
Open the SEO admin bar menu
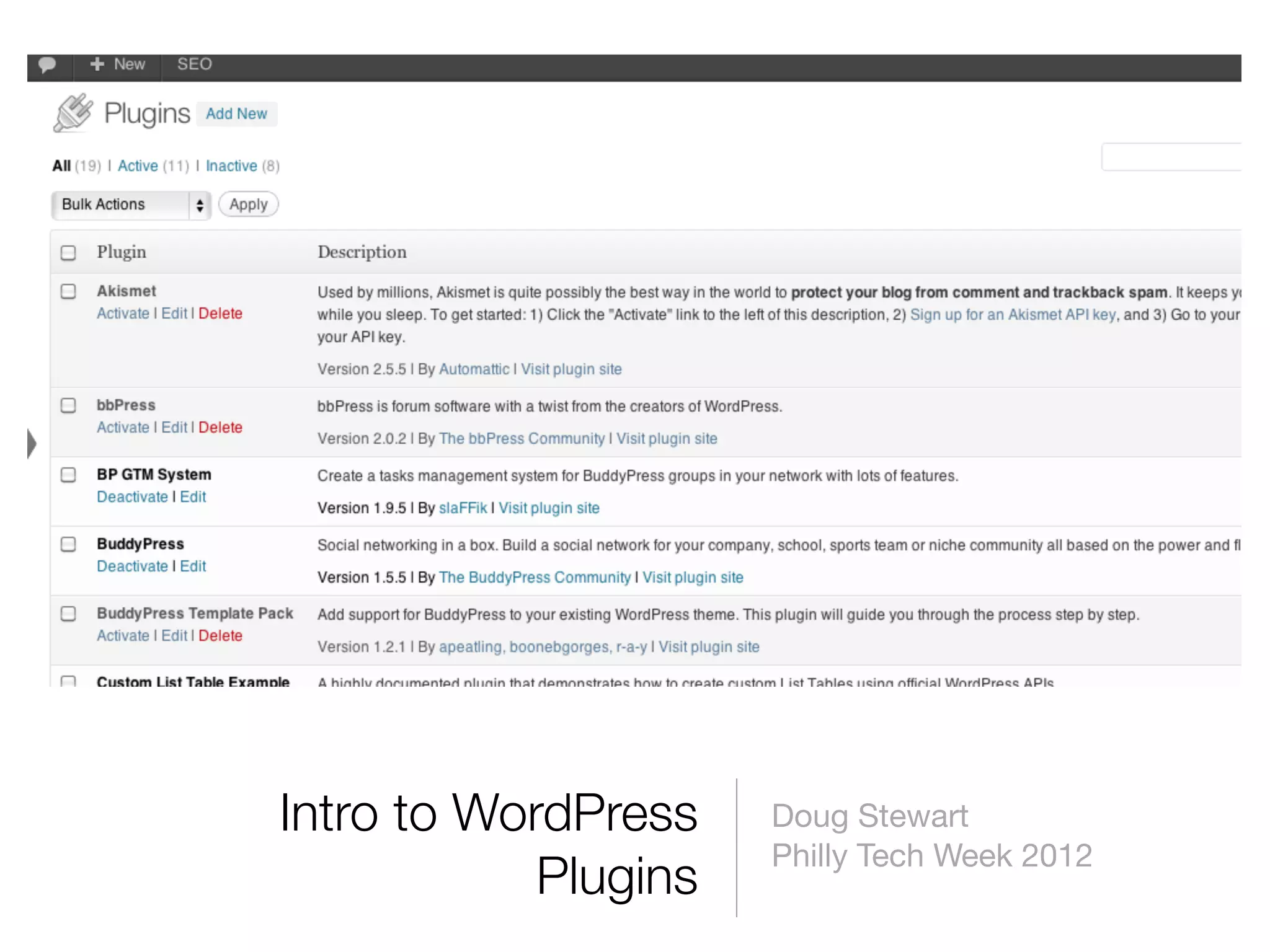click(x=194, y=64)
